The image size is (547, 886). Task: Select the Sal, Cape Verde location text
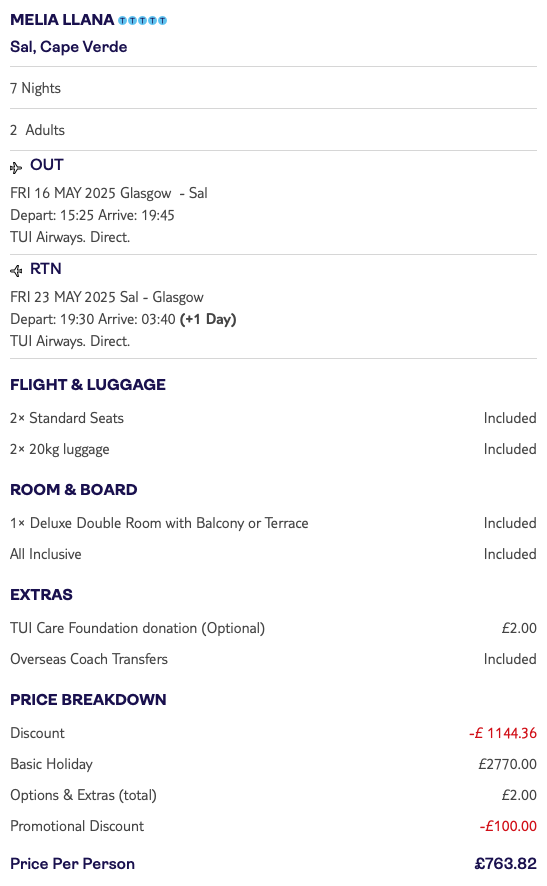tap(68, 47)
